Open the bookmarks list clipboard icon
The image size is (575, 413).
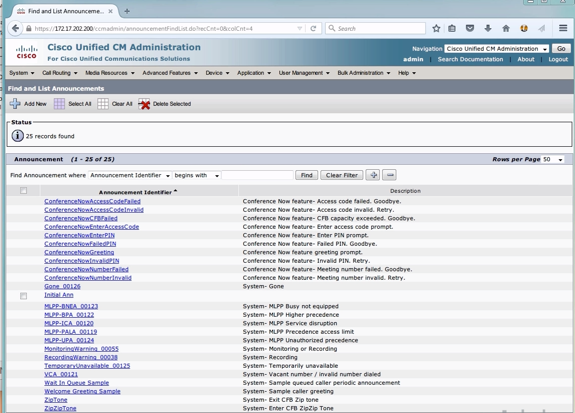click(452, 28)
